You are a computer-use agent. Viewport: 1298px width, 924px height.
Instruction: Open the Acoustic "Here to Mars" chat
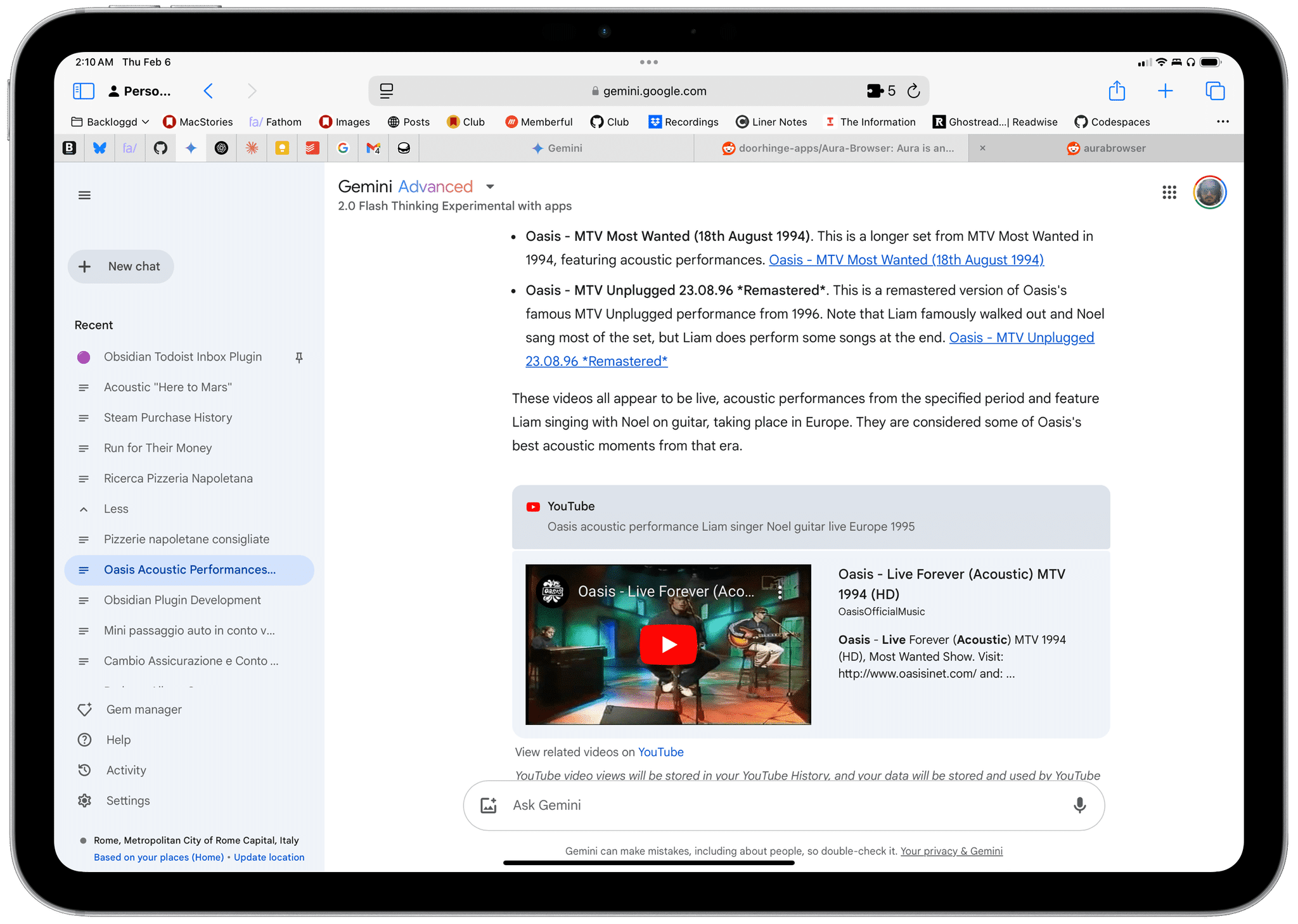(189, 387)
